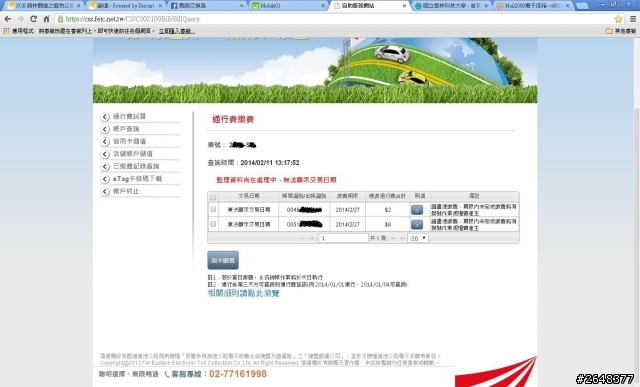Screen dimensions: 640x387
Task: Switch to the Facebook tab
Action: (x=207, y=6)
